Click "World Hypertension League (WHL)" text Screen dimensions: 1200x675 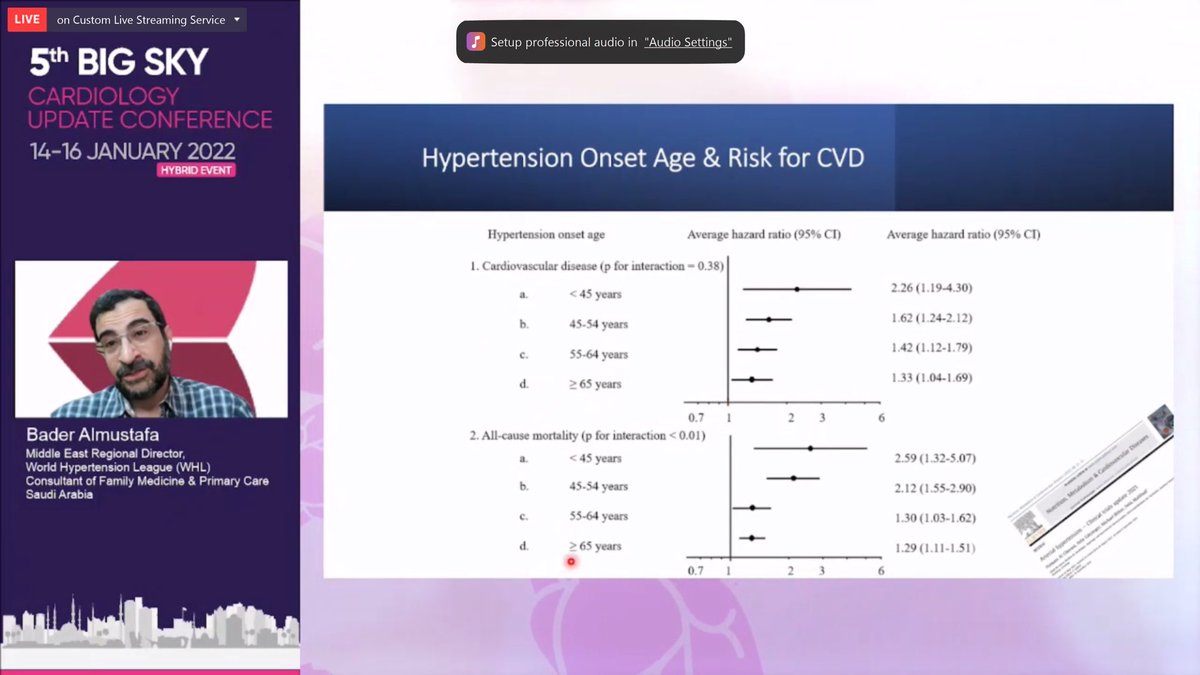tap(118, 467)
